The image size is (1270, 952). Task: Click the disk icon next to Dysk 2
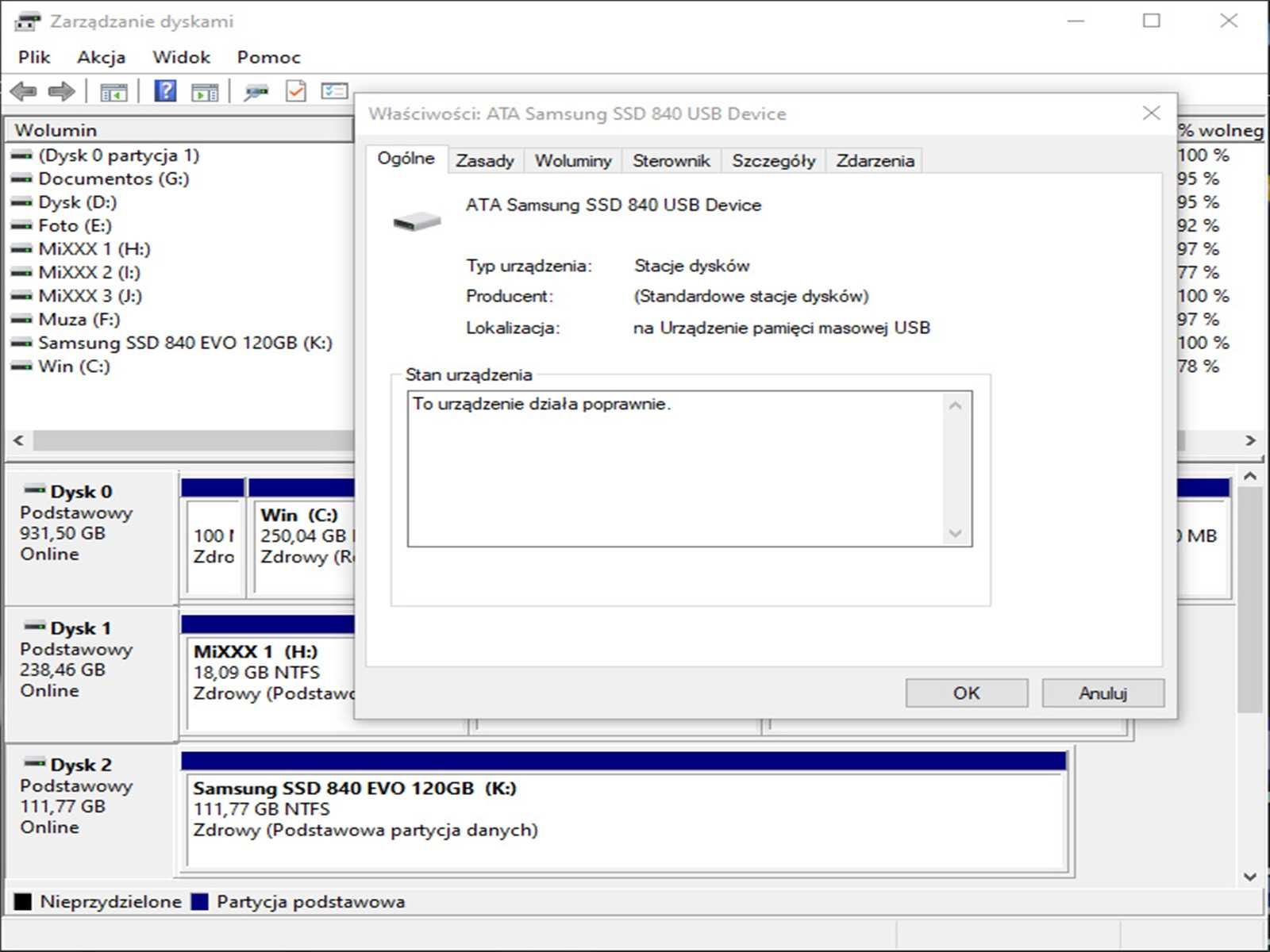click(x=35, y=762)
